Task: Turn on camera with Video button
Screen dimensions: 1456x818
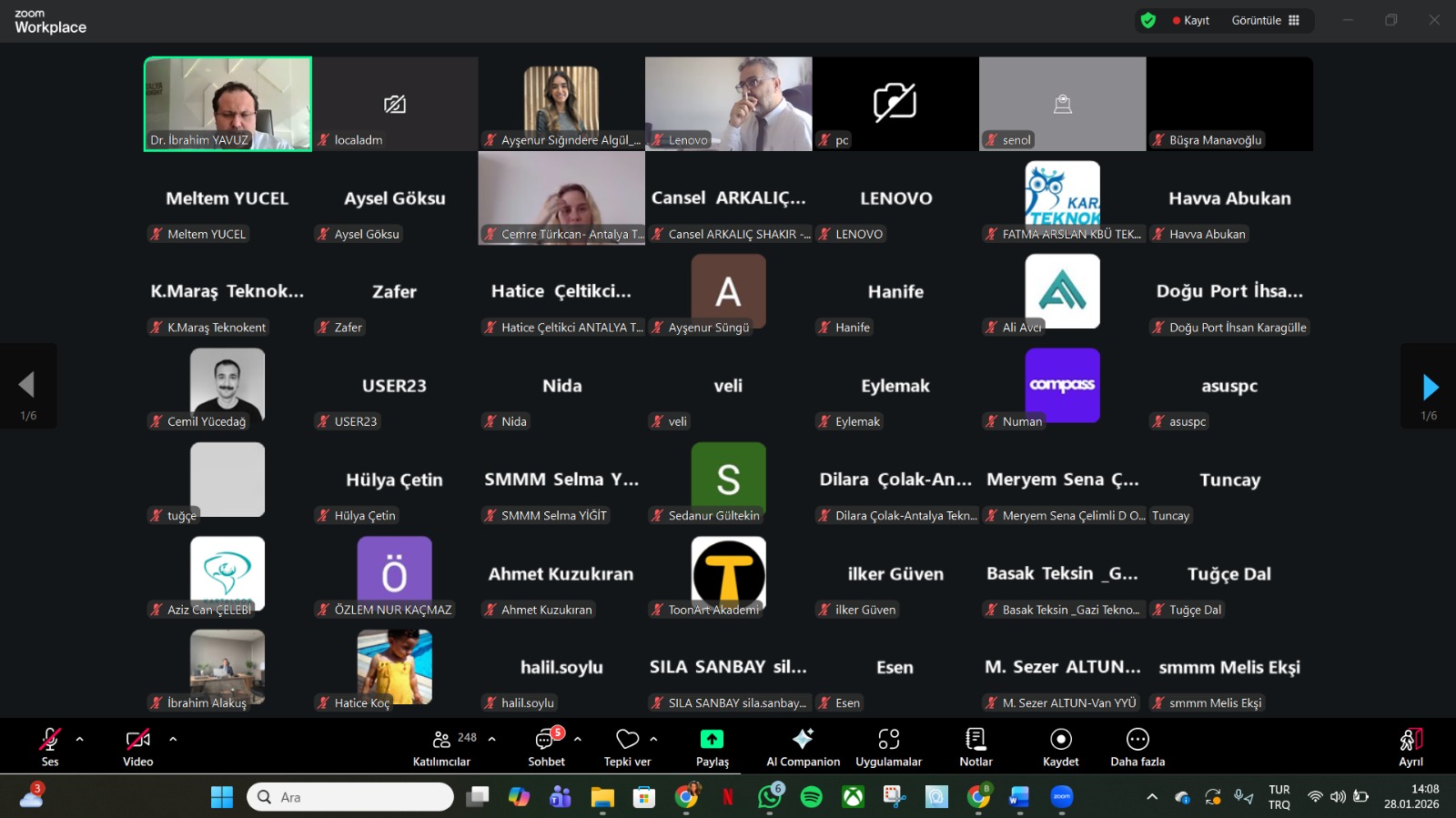Action: point(138,747)
